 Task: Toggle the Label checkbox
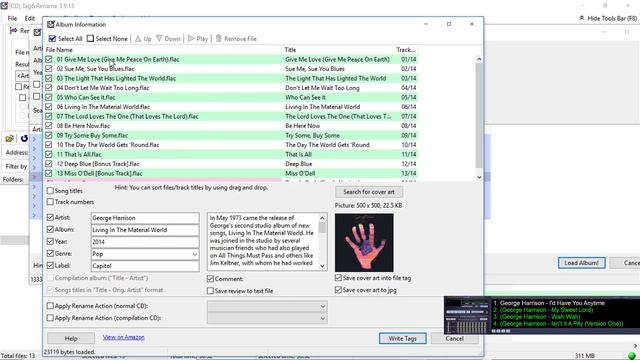click(50, 265)
